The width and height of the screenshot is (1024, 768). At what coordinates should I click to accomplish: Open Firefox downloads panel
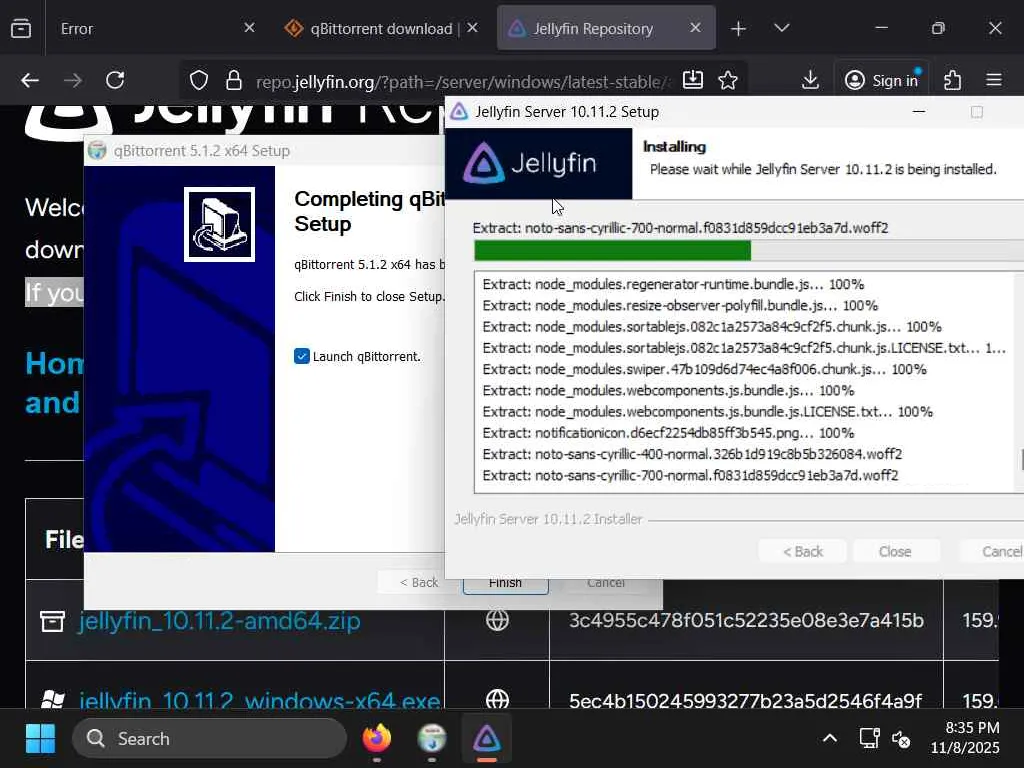coord(810,80)
